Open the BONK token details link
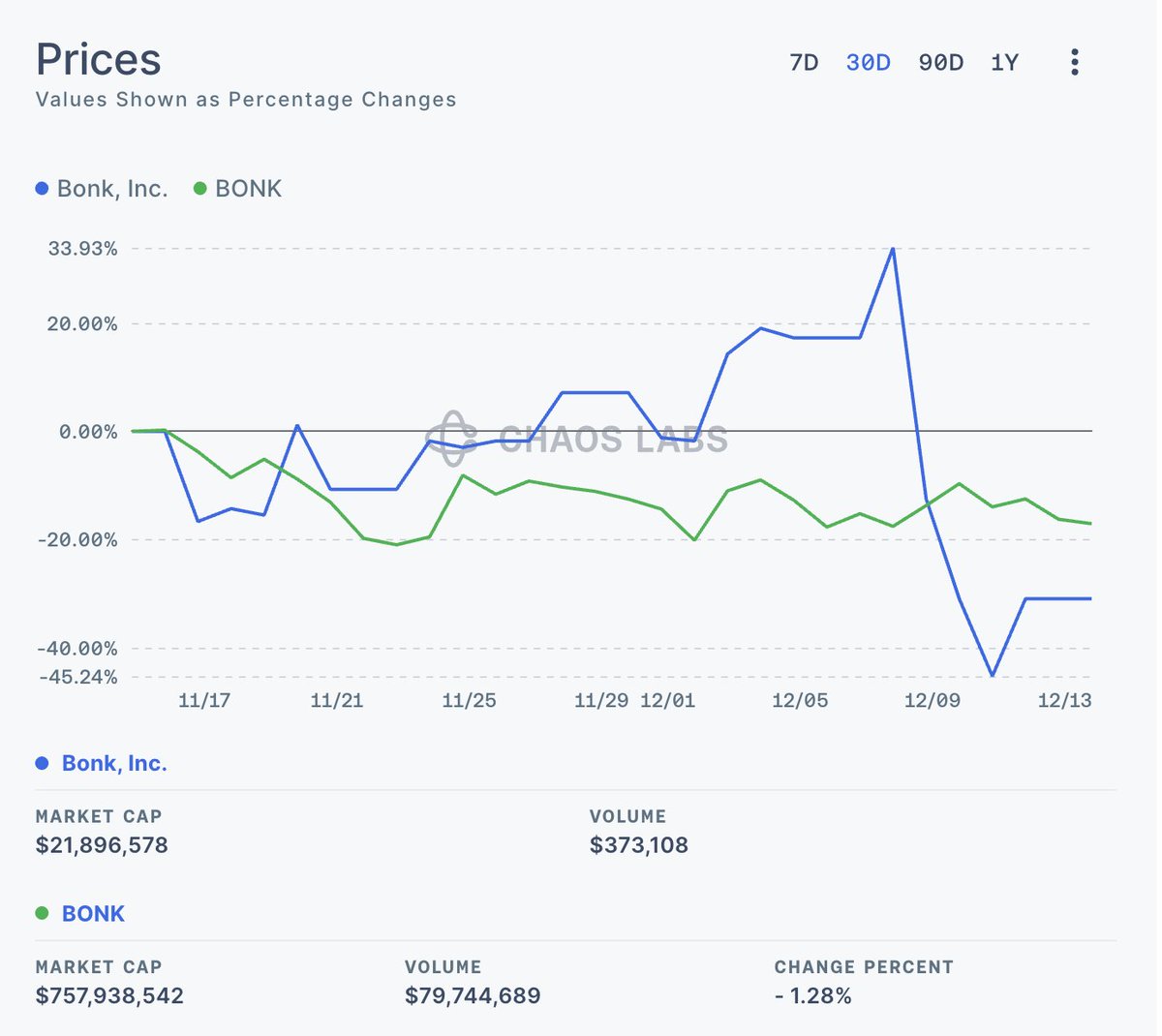 pos(93,914)
